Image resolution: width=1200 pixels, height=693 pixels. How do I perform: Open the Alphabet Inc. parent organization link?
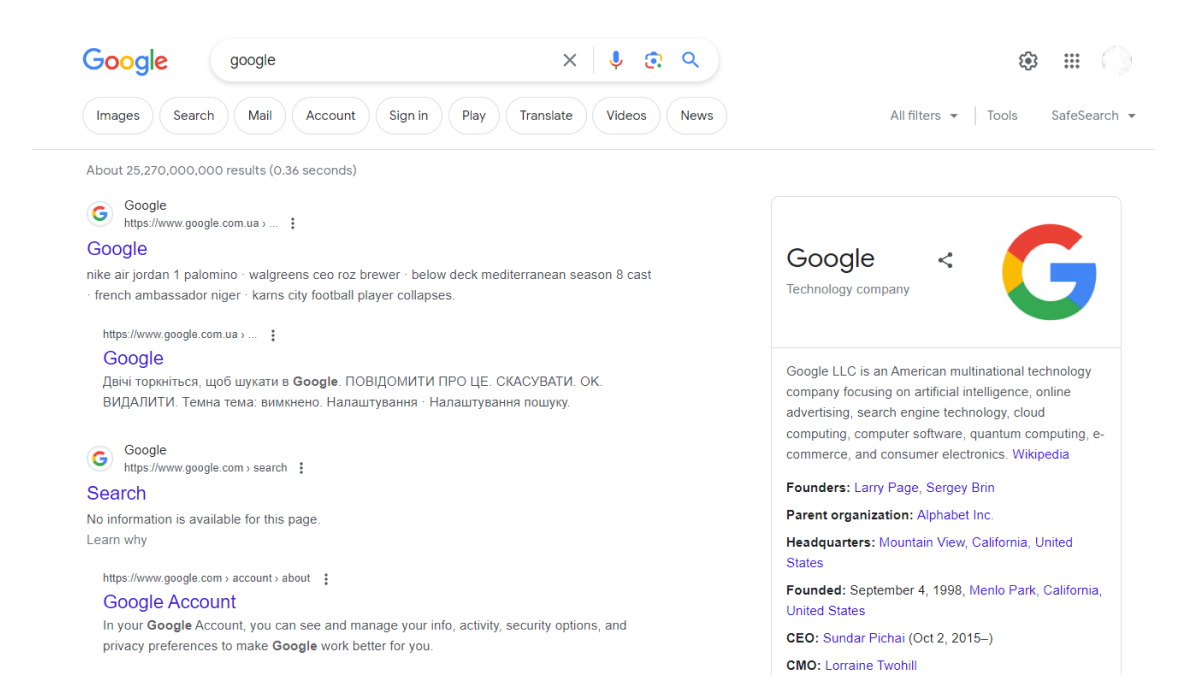(955, 515)
